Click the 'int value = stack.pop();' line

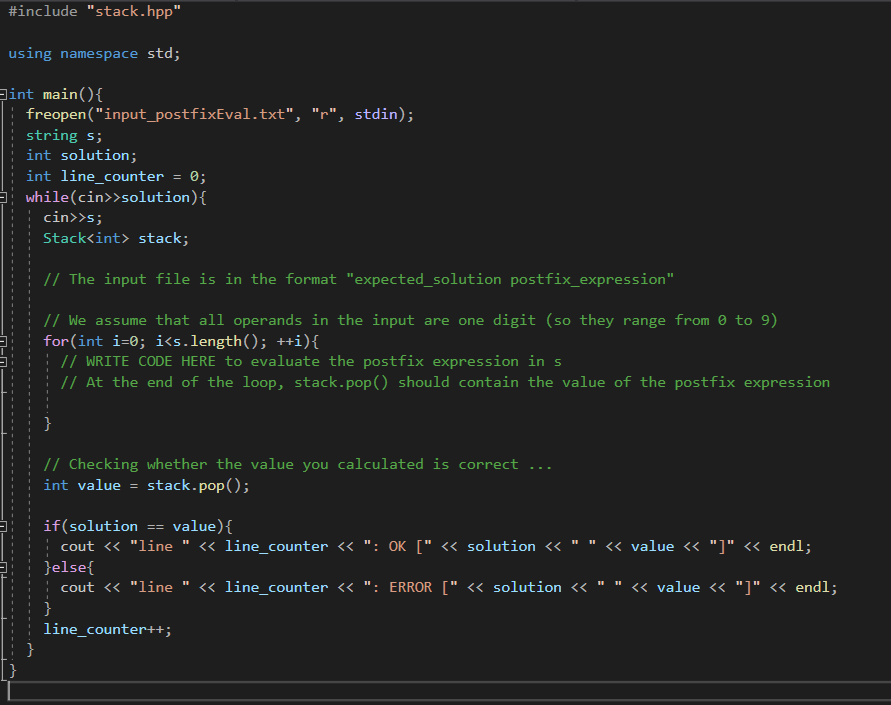147,486
